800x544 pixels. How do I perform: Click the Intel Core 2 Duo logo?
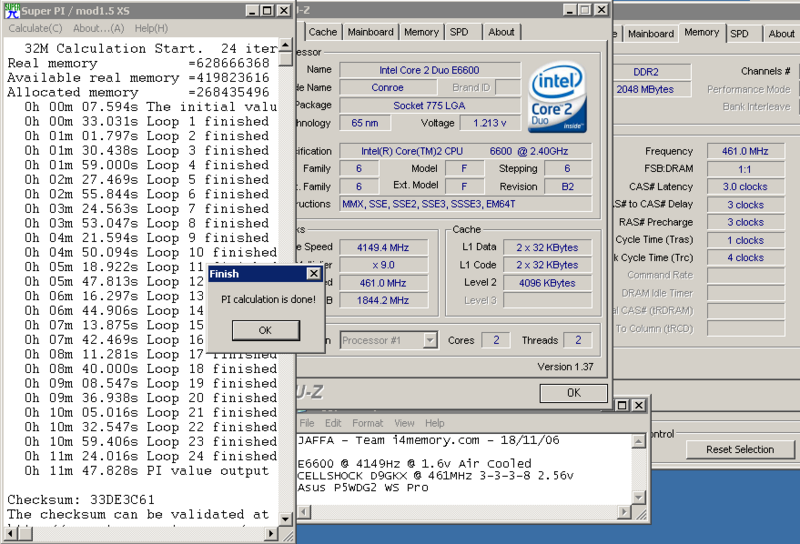pos(558,100)
